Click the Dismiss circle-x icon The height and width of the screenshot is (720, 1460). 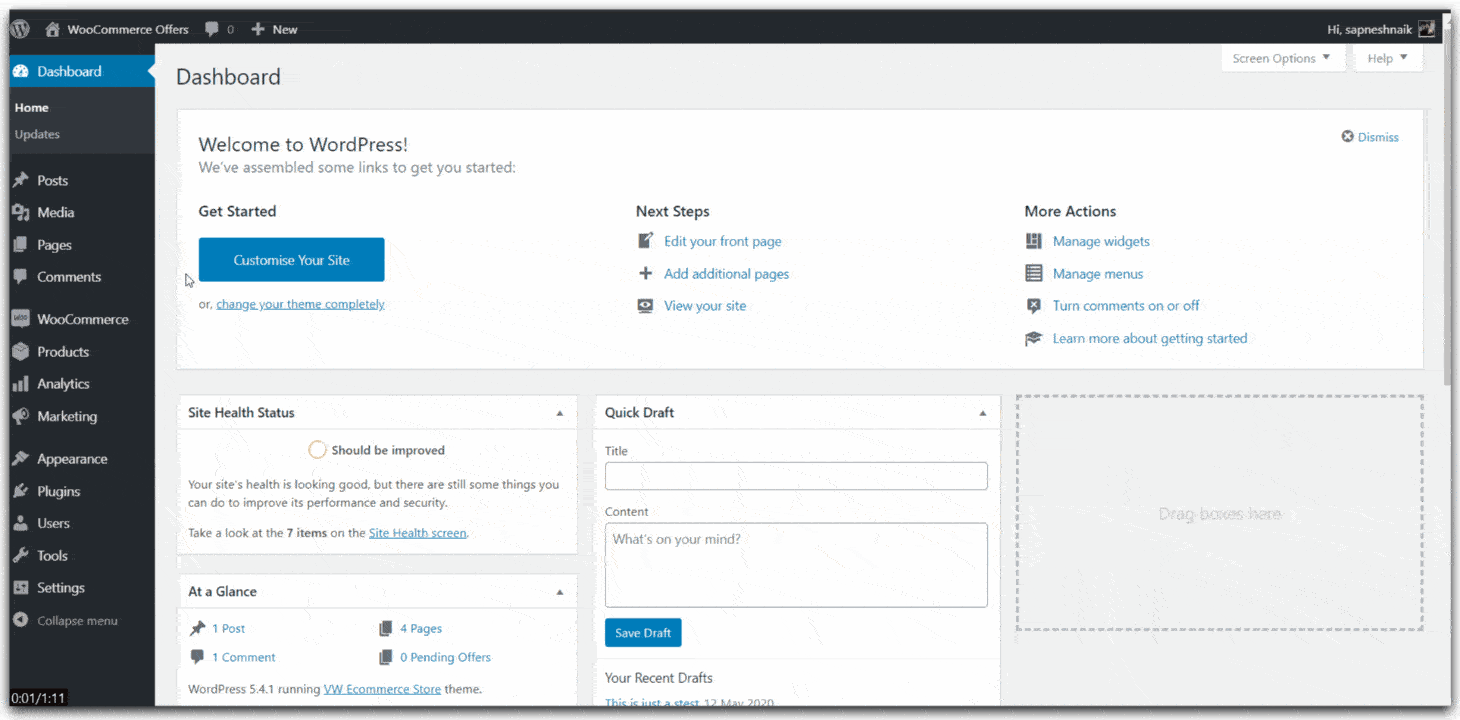pyautogui.click(x=1347, y=137)
